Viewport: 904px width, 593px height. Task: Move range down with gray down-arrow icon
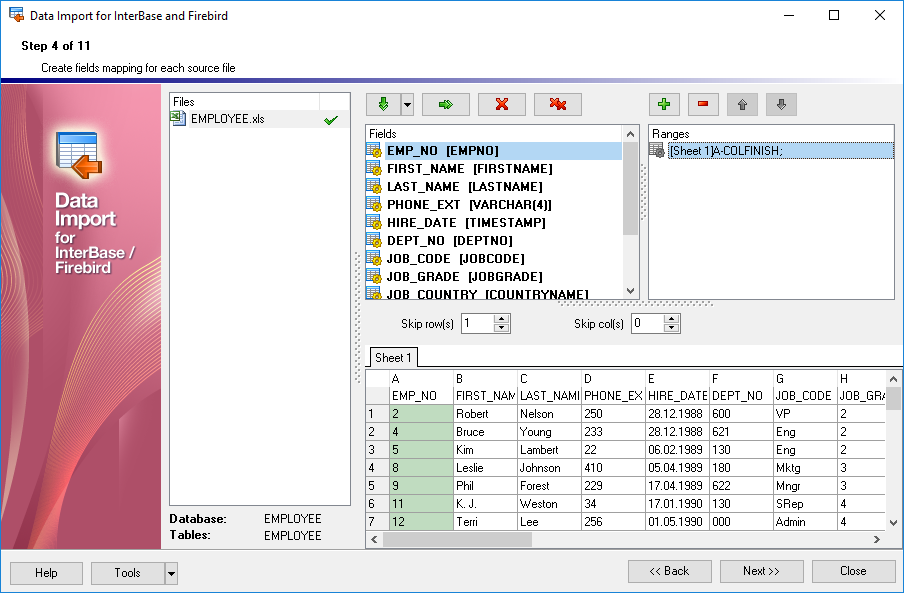[x=781, y=104]
